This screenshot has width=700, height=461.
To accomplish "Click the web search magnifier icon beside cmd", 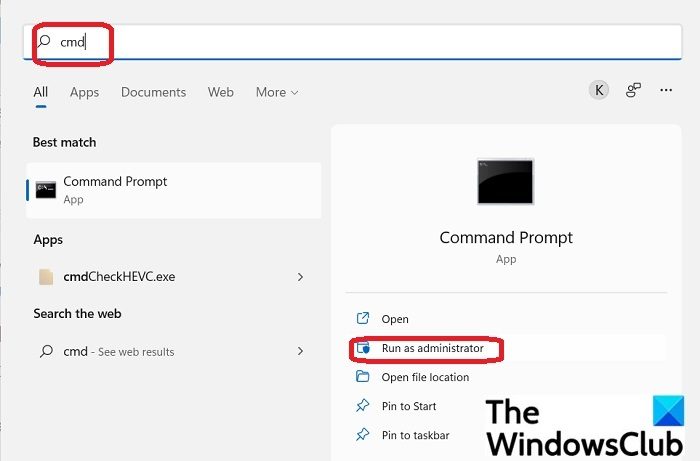I will click(46, 351).
